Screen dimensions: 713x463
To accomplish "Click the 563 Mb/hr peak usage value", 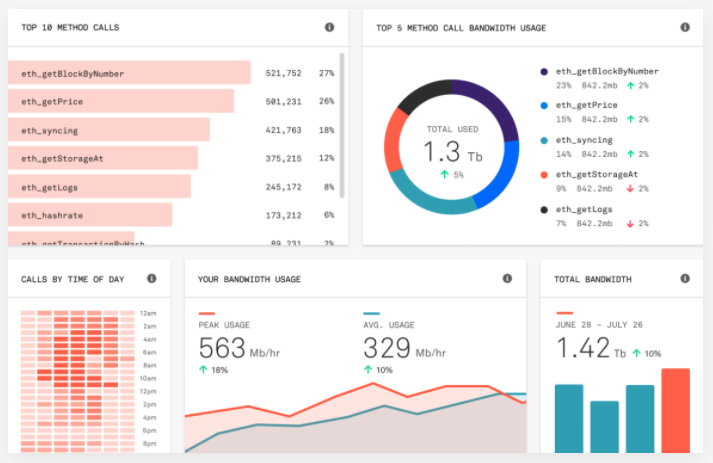I will [239, 348].
